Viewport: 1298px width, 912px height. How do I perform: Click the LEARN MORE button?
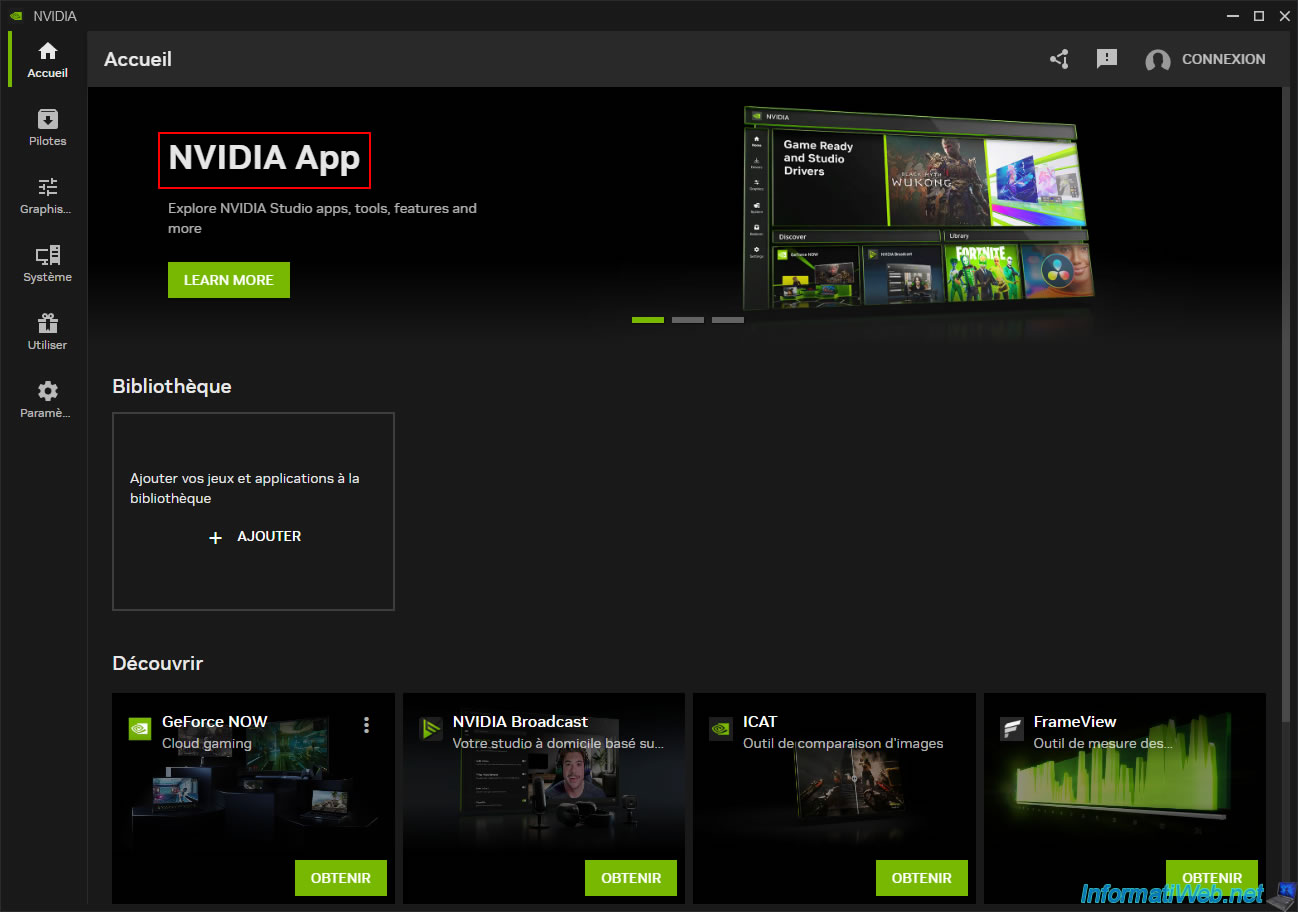point(229,280)
